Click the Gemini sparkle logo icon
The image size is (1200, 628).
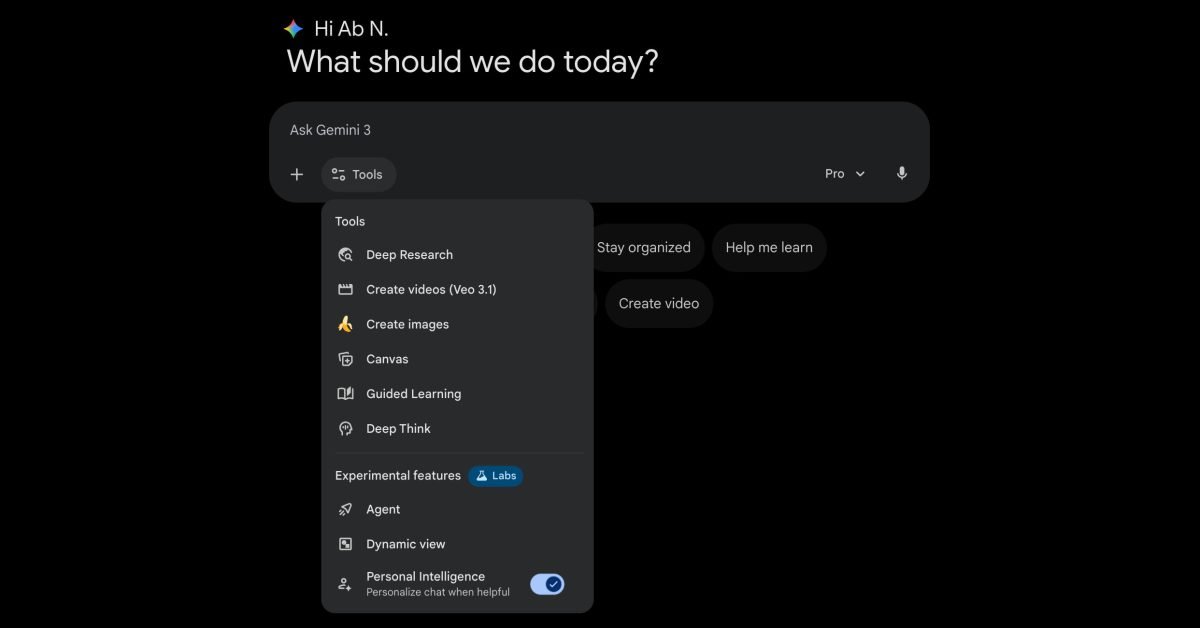pos(293,29)
